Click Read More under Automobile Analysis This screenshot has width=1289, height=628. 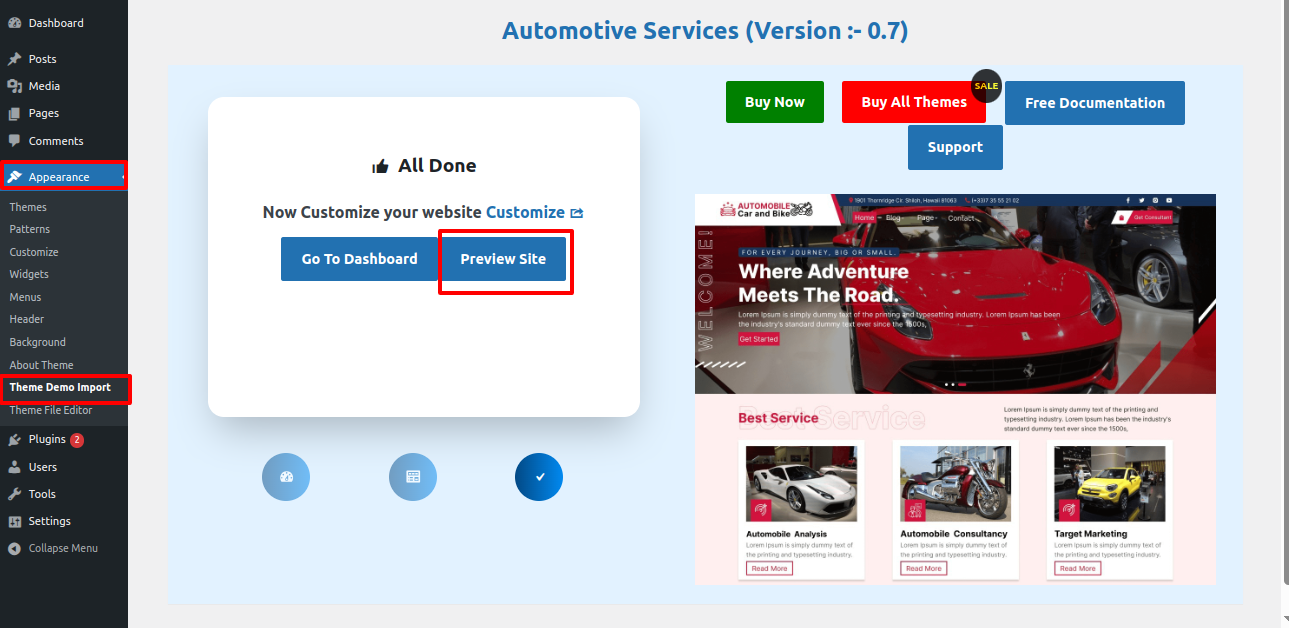(x=769, y=568)
